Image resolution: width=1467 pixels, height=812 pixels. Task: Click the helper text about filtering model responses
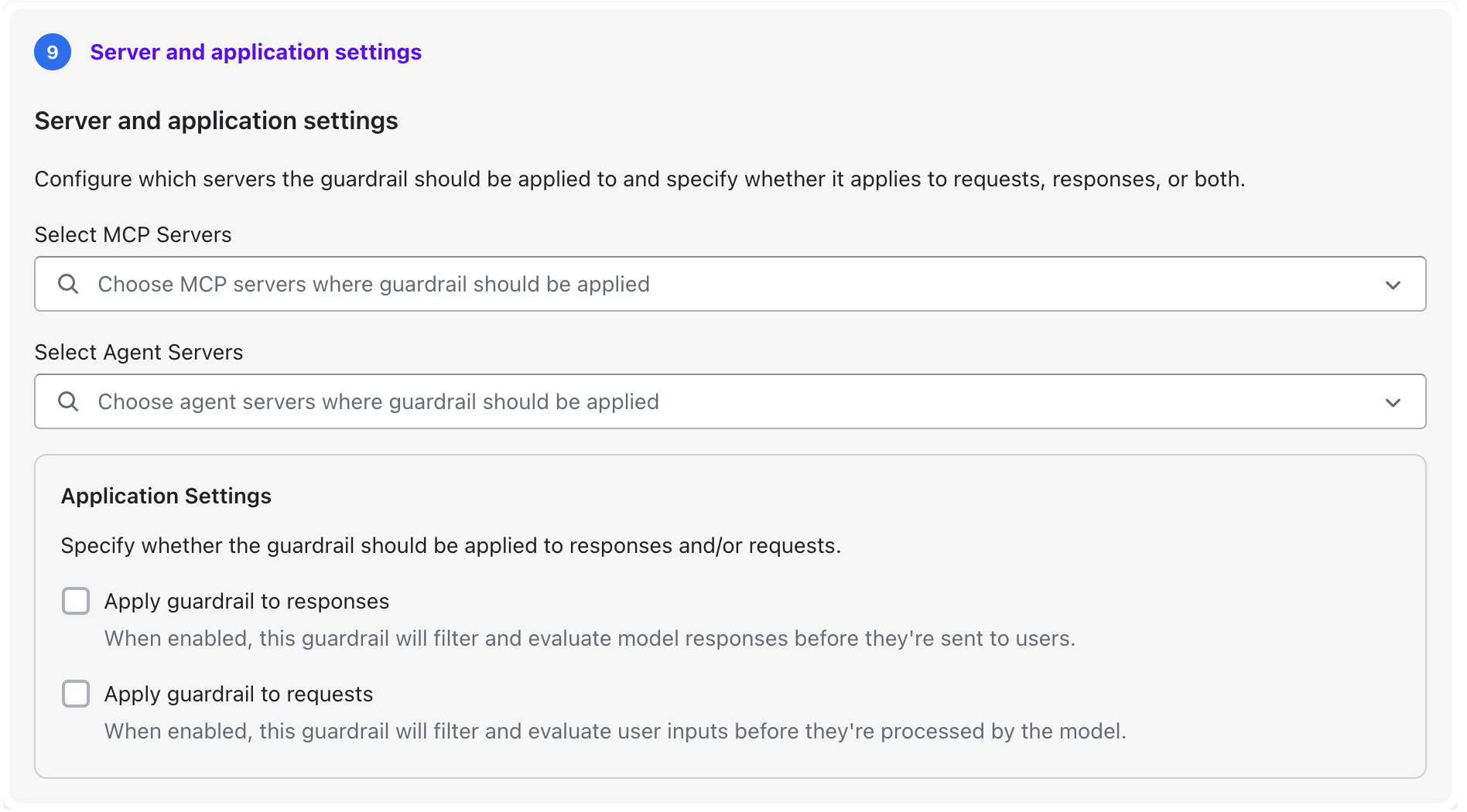tap(590, 639)
